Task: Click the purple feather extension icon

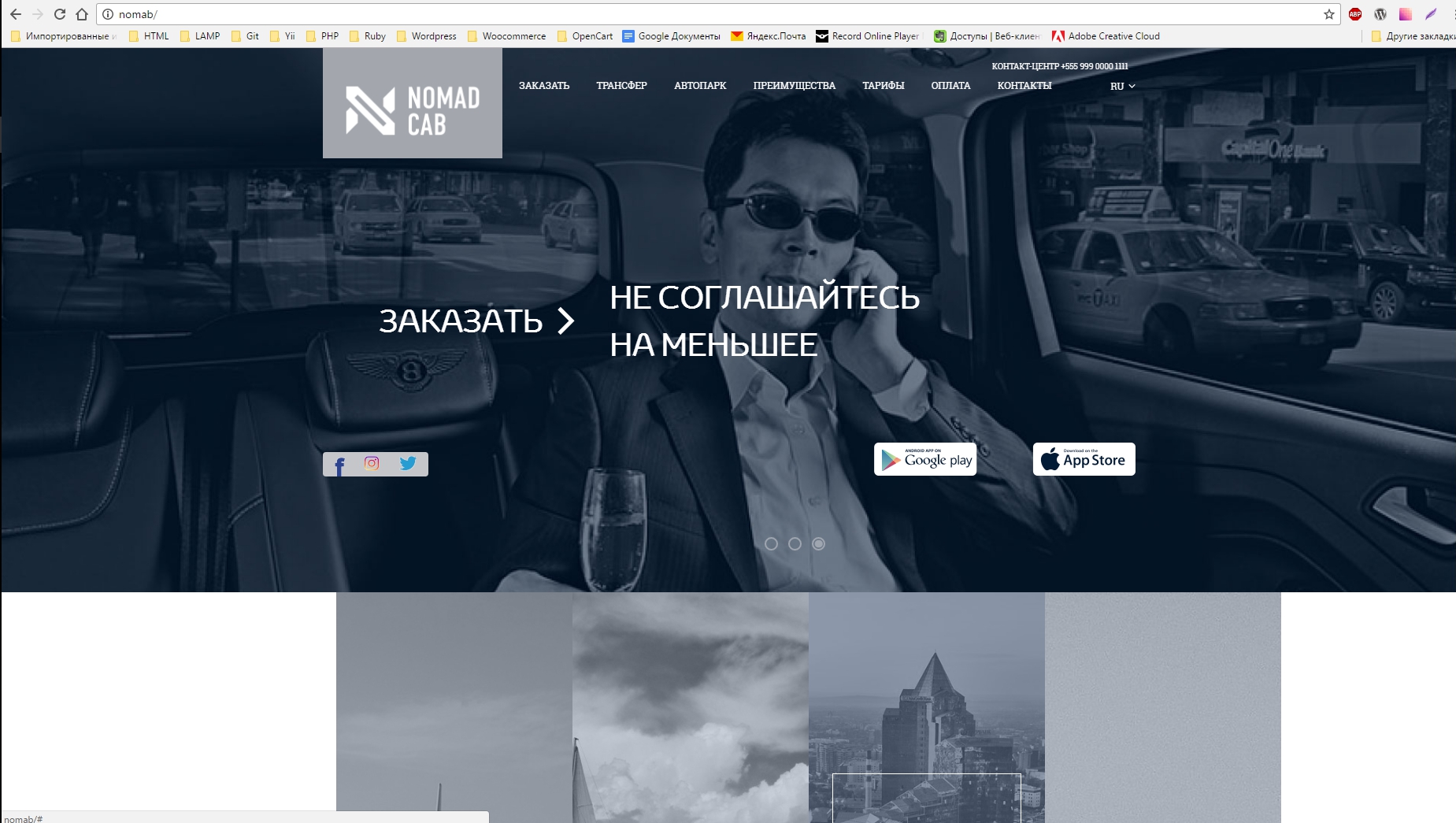Action: (1431, 14)
